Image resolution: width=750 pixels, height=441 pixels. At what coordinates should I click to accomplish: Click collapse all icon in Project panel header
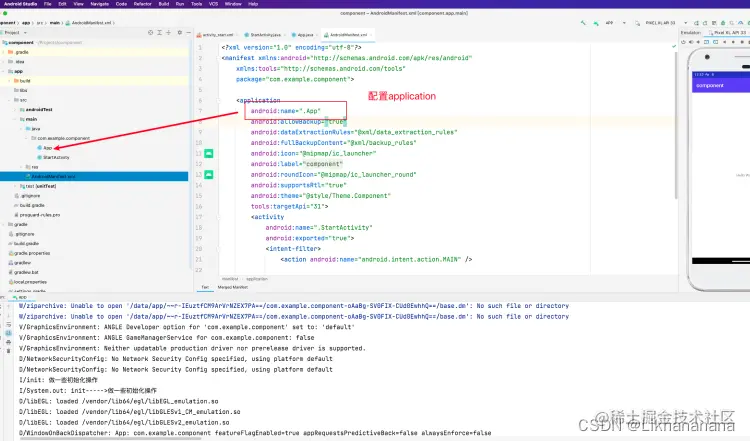[168, 33]
